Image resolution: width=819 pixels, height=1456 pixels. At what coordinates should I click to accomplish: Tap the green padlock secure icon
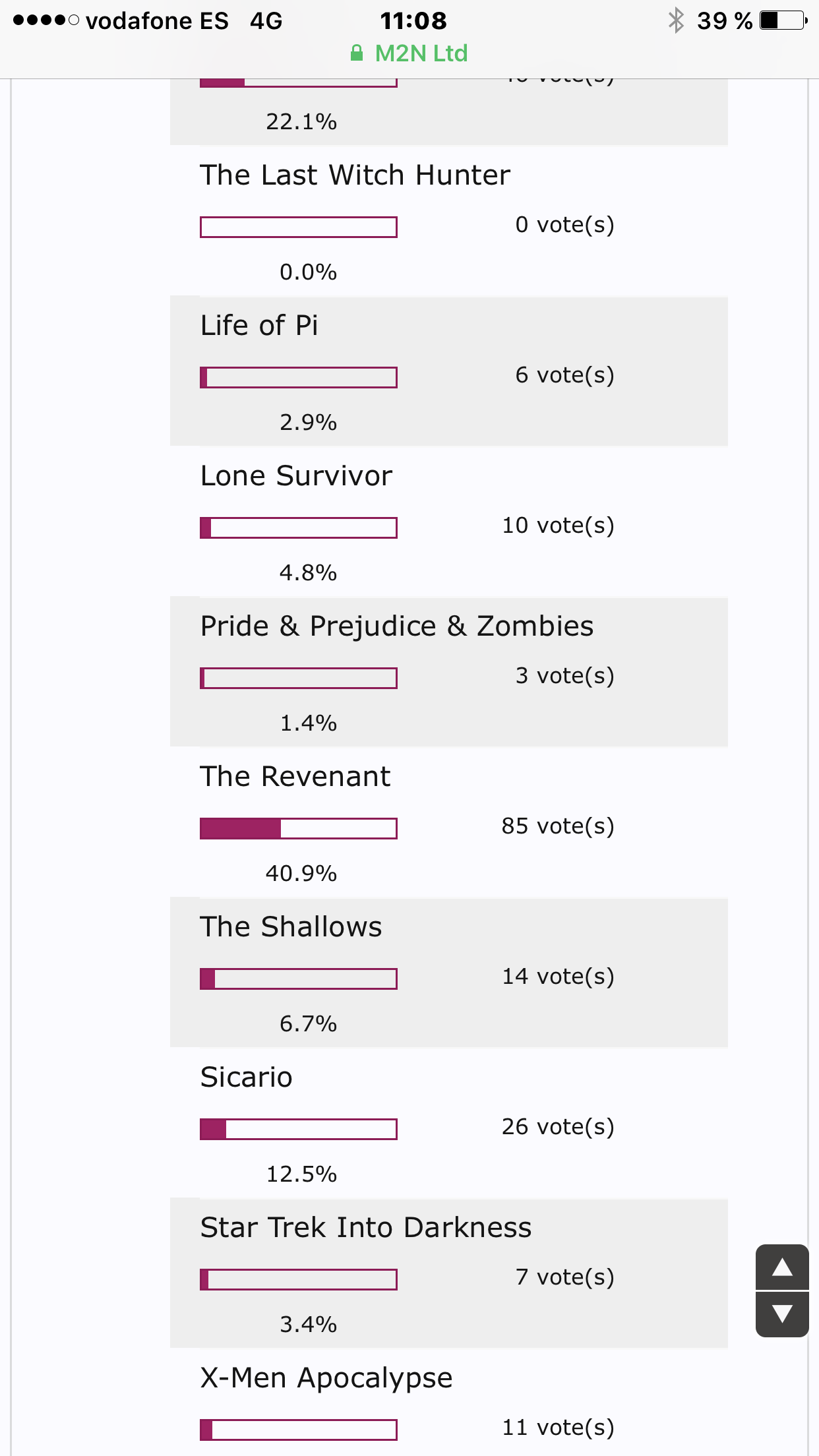(x=357, y=53)
